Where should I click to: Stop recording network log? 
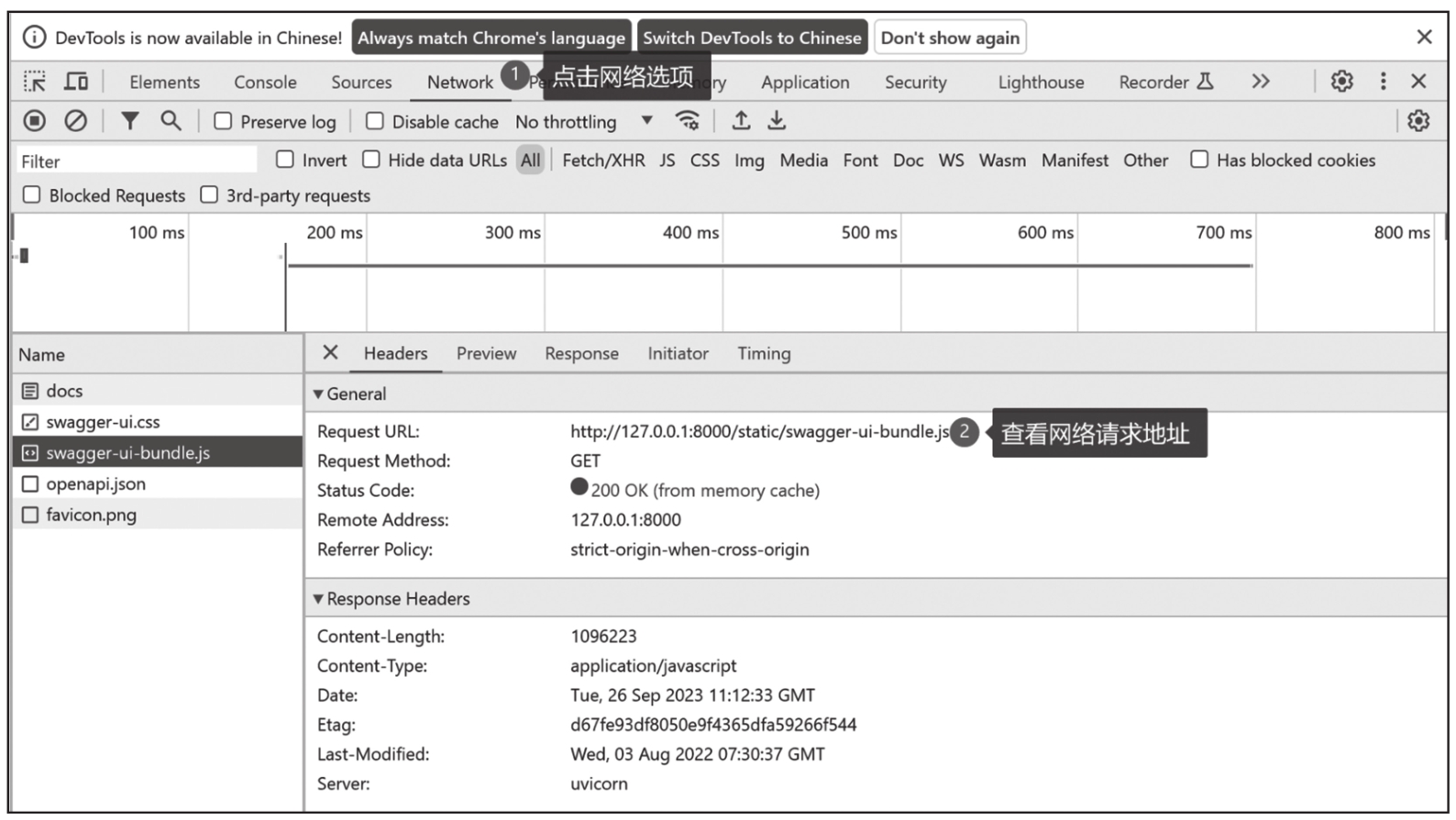pyautogui.click(x=35, y=121)
